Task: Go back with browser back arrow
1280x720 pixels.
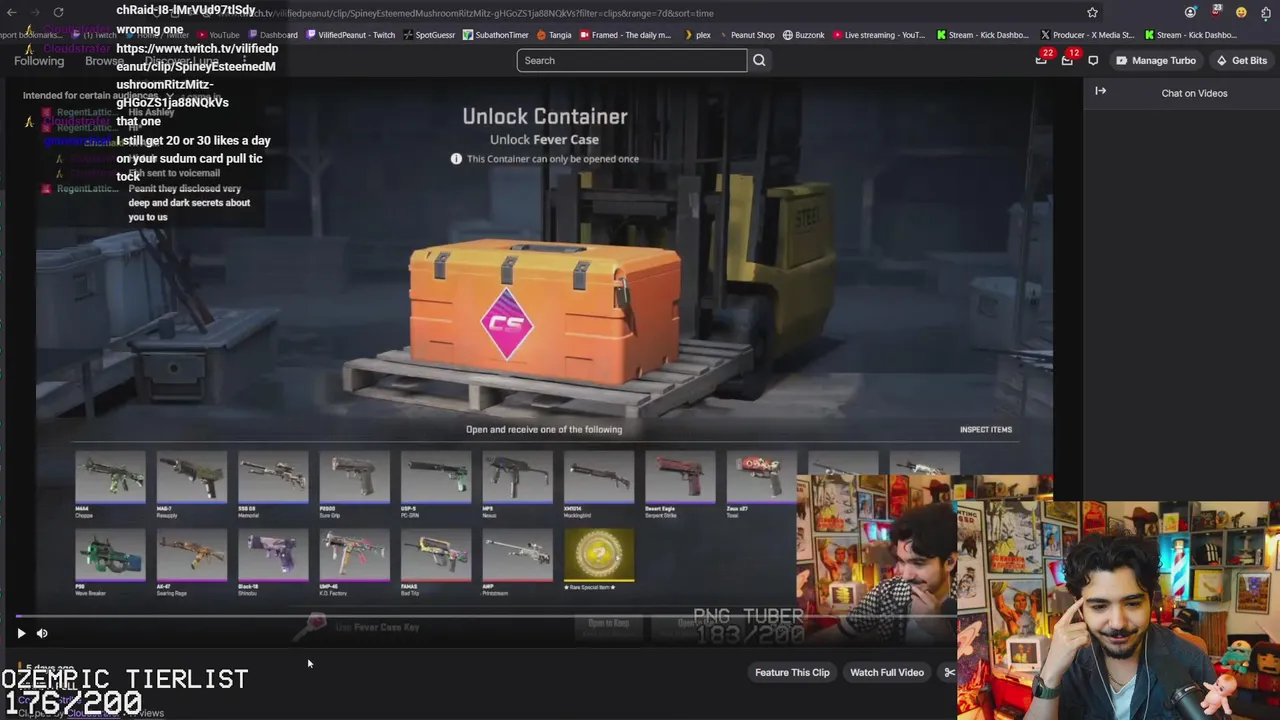Action: coord(12,12)
